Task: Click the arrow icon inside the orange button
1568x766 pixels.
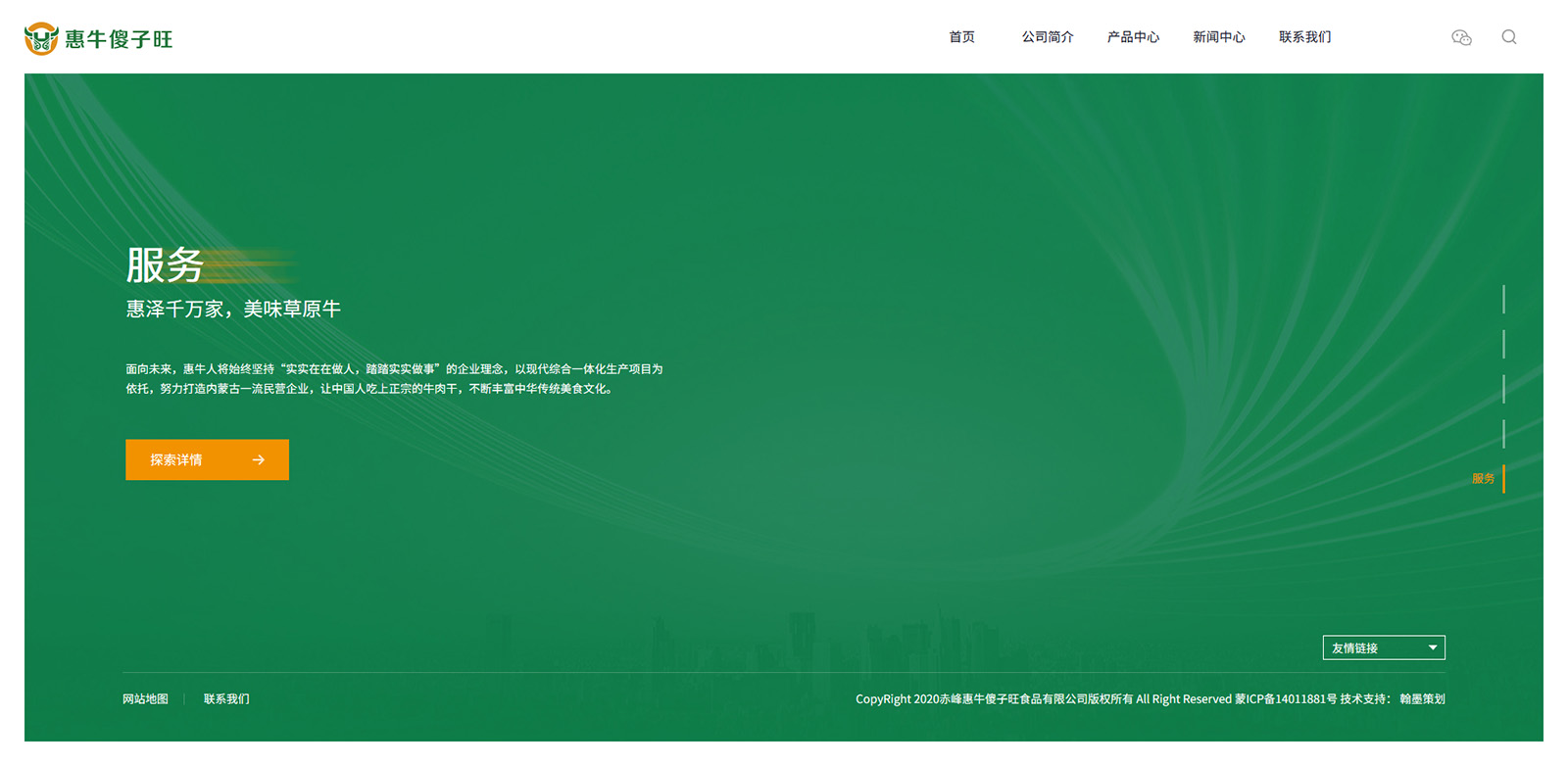Action: point(259,459)
